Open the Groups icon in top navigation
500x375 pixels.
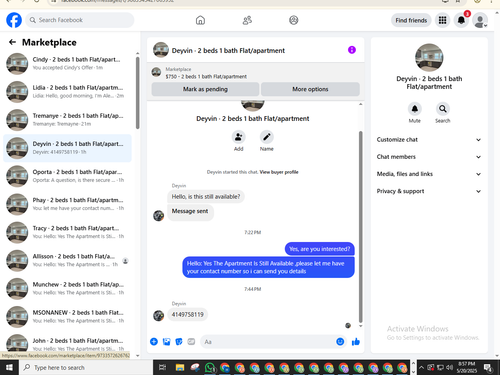point(294,20)
